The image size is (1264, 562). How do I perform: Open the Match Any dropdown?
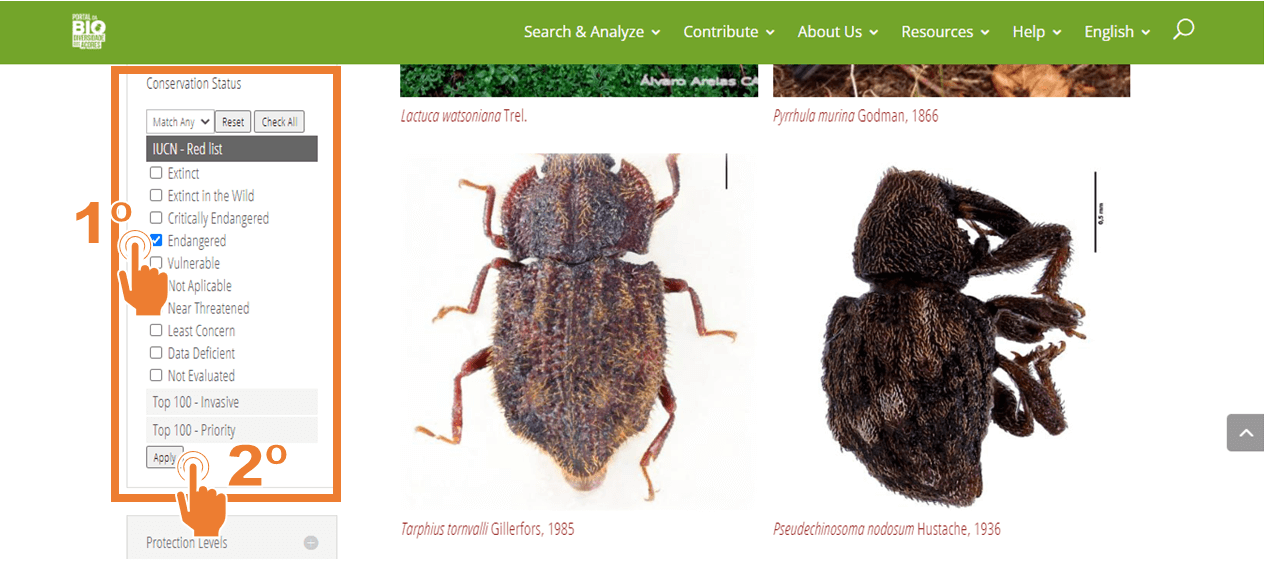click(180, 122)
